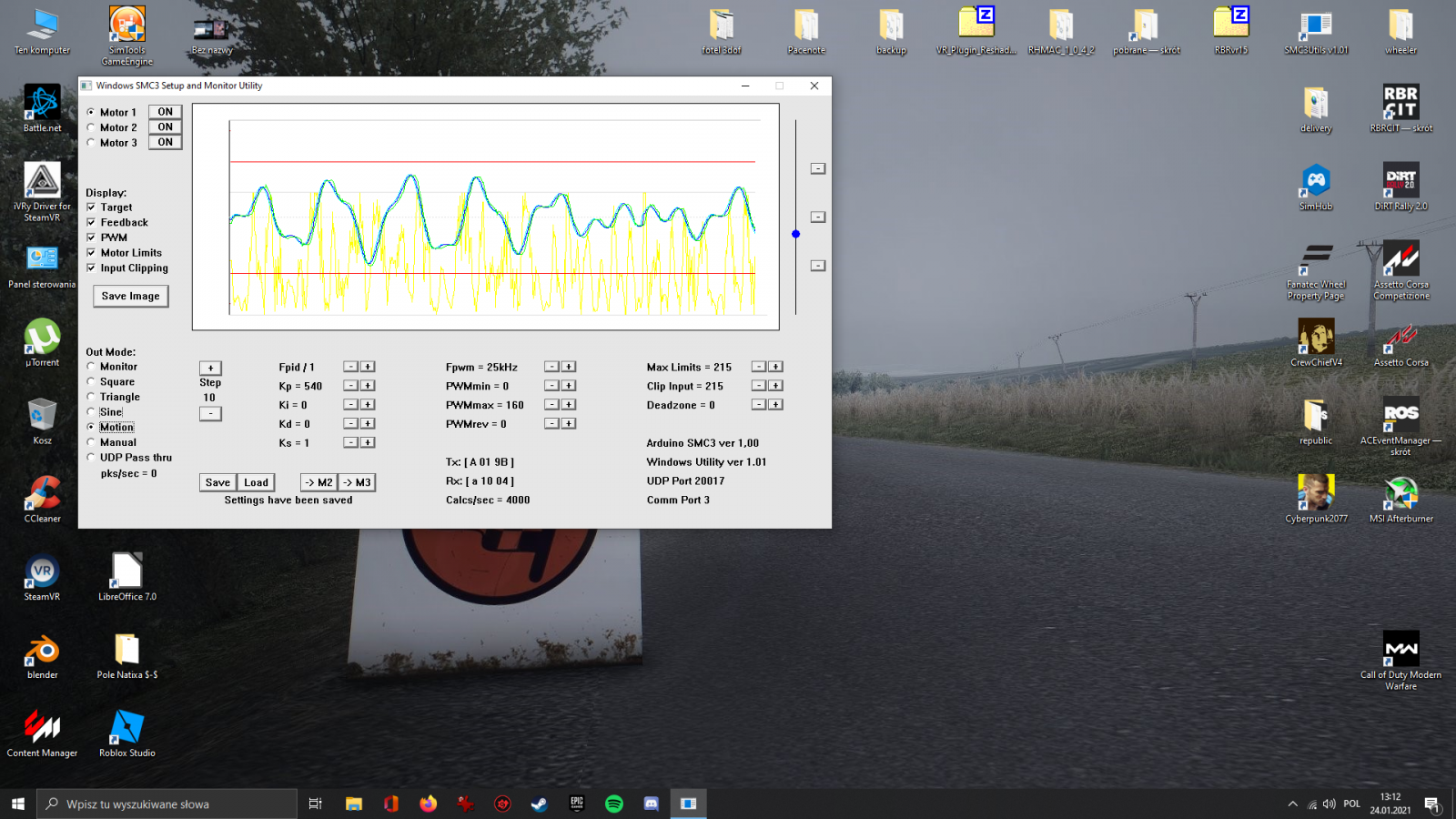The image size is (1456, 819).
Task: Open Discord from the taskbar
Action: (x=651, y=804)
